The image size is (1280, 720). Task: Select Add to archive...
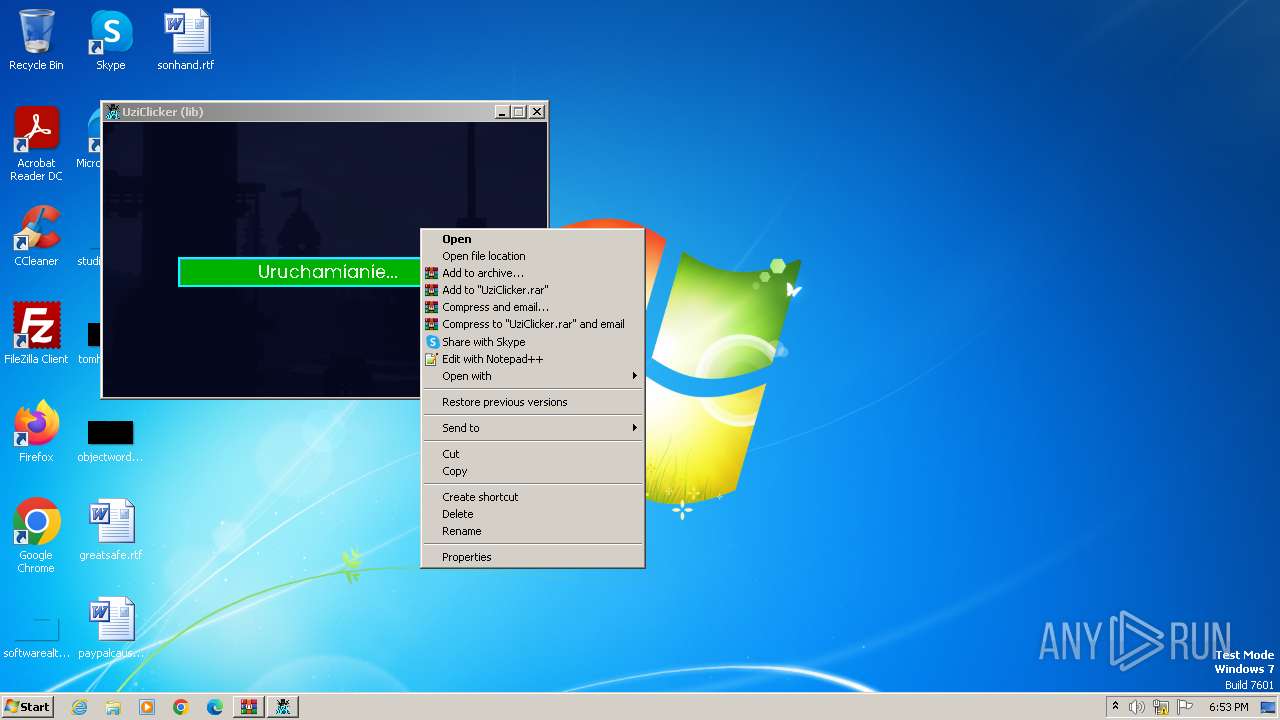click(533, 273)
